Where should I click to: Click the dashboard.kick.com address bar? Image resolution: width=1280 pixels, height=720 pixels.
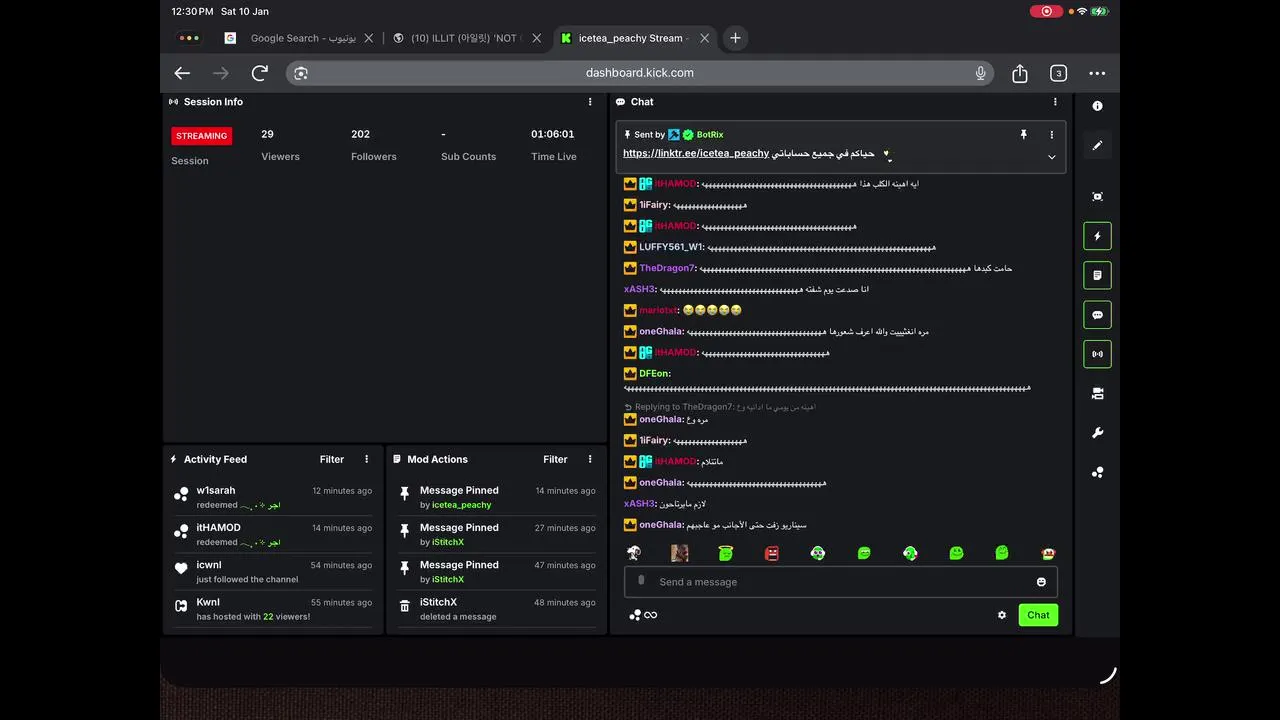640,73
